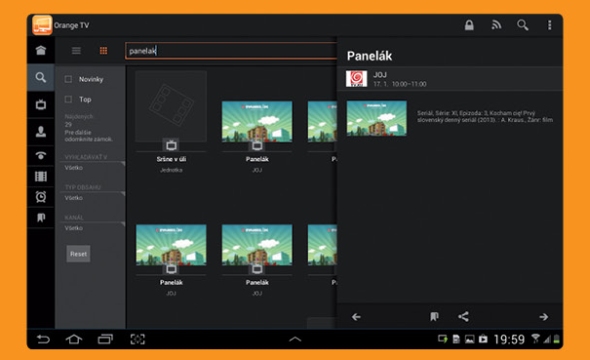Select the JOJ channel logo in detail panel
Viewport: 590px width, 360px height.
click(x=356, y=79)
